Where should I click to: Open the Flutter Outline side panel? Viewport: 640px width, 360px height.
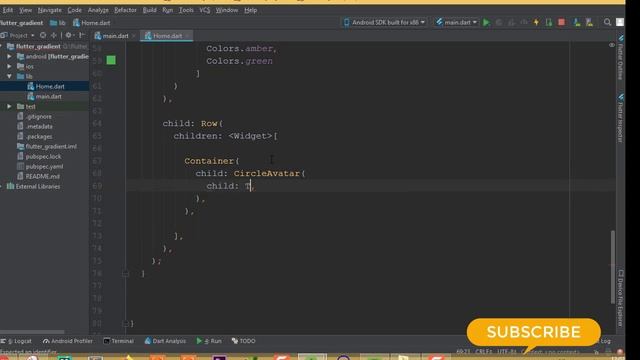pos(620,57)
